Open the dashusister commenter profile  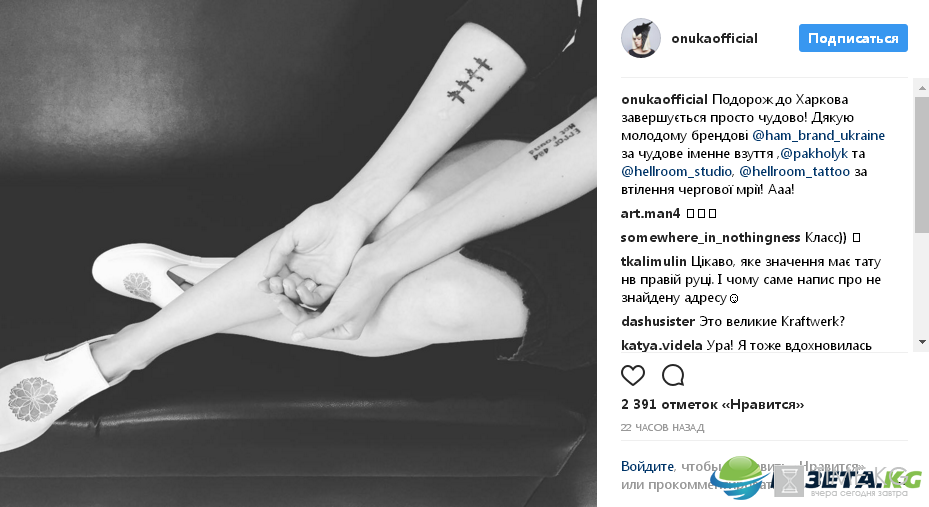point(658,322)
